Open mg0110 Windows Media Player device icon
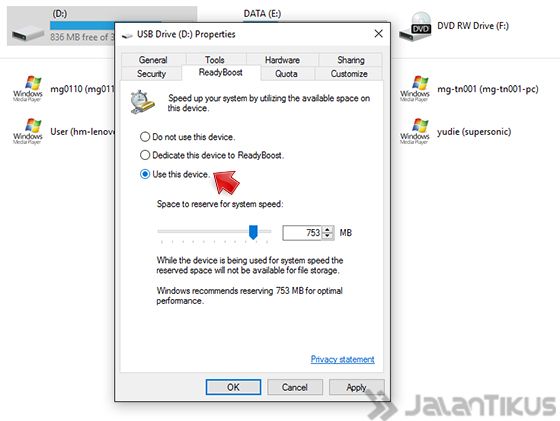The image size is (560, 421). pos(28,89)
